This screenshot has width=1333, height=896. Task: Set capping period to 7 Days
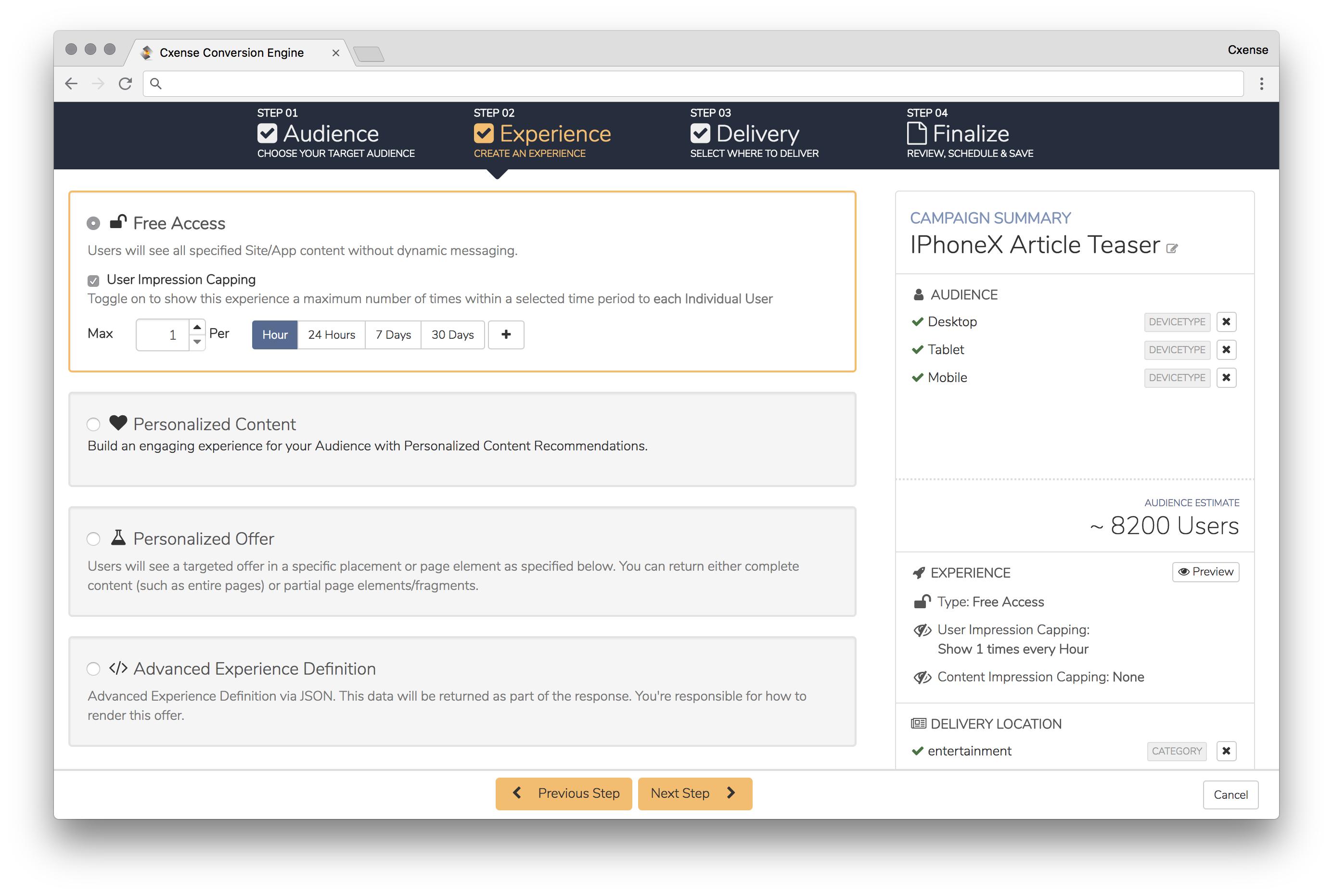point(393,334)
